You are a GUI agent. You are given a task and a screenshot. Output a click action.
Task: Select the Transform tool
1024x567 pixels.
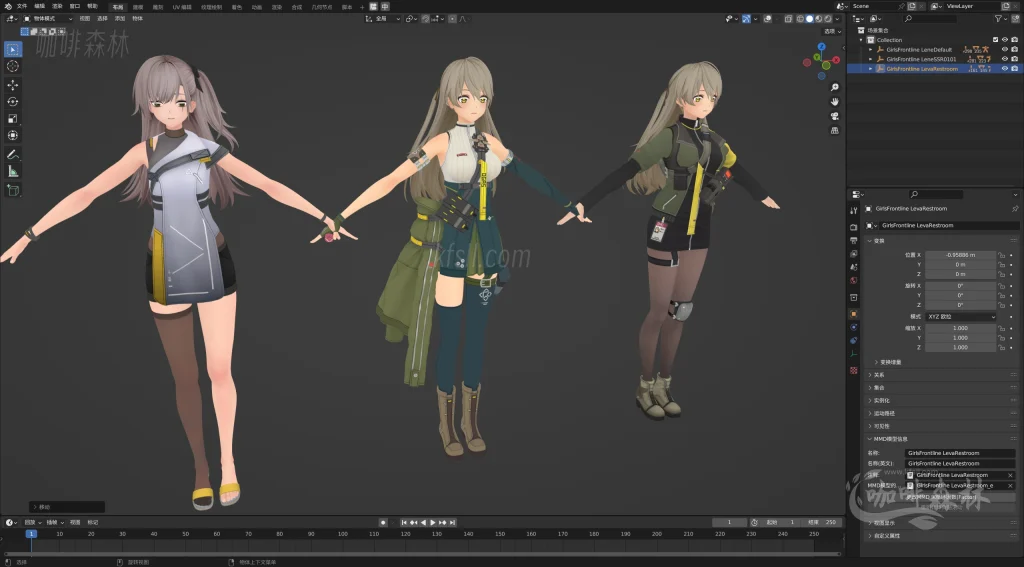[12, 135]
